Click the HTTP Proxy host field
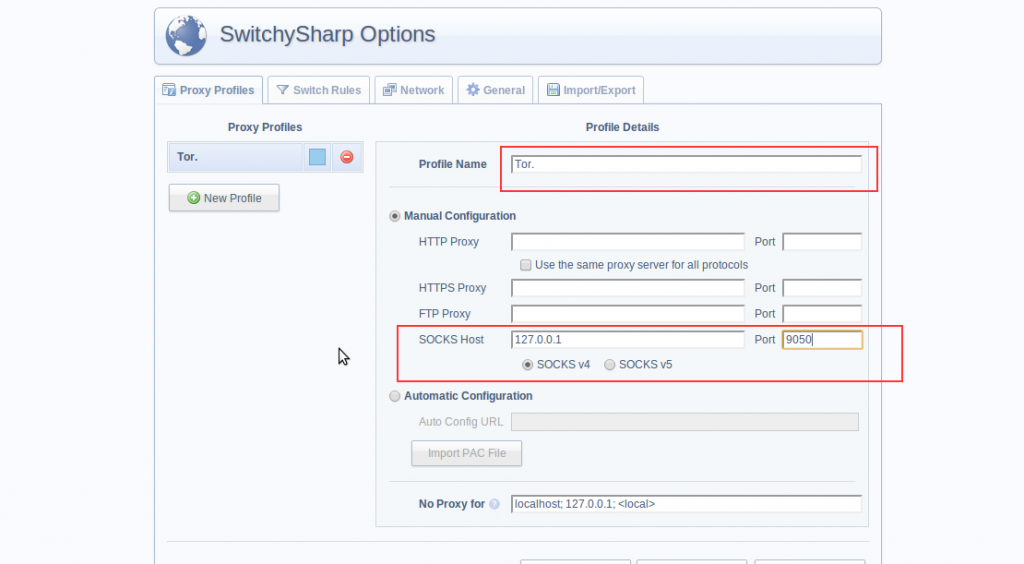Screen dimensions: 1024x564 (x=628, y=242)
